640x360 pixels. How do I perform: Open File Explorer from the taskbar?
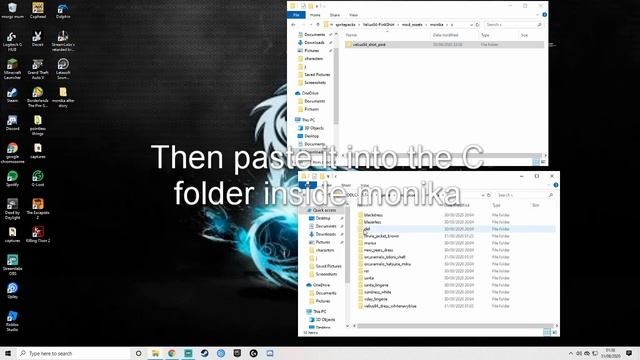156,353
